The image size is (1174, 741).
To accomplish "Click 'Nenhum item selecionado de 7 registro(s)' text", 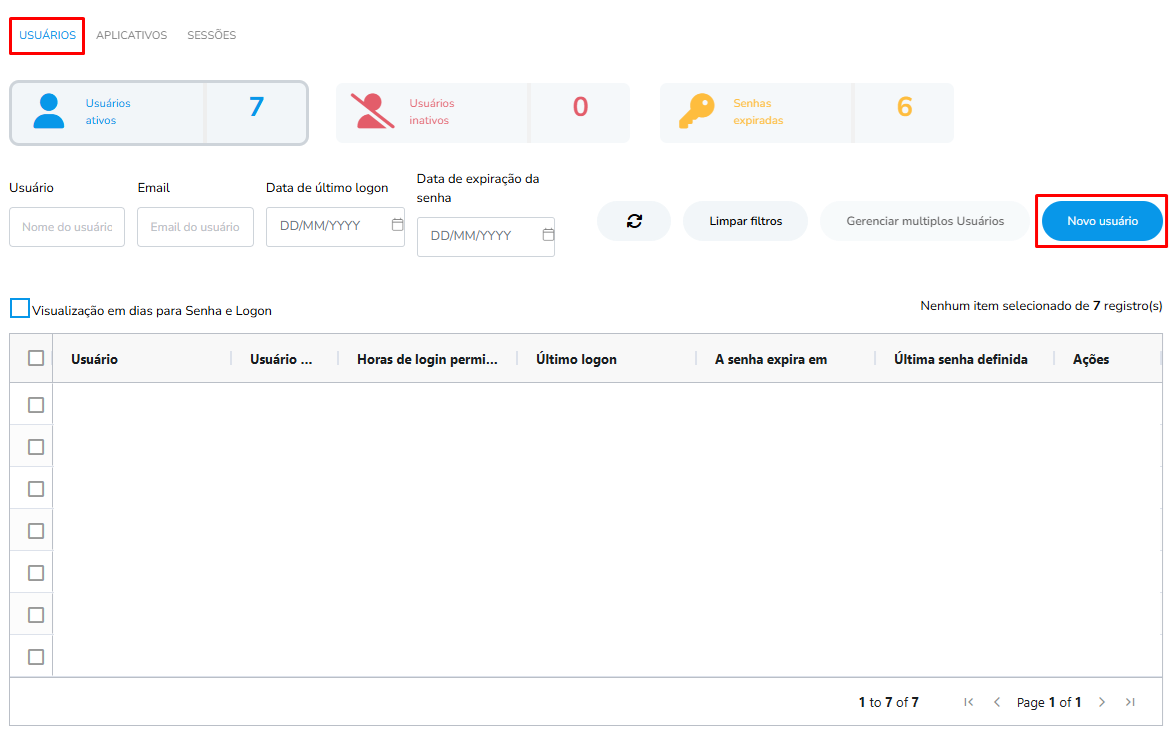I will coord(1041,305).
